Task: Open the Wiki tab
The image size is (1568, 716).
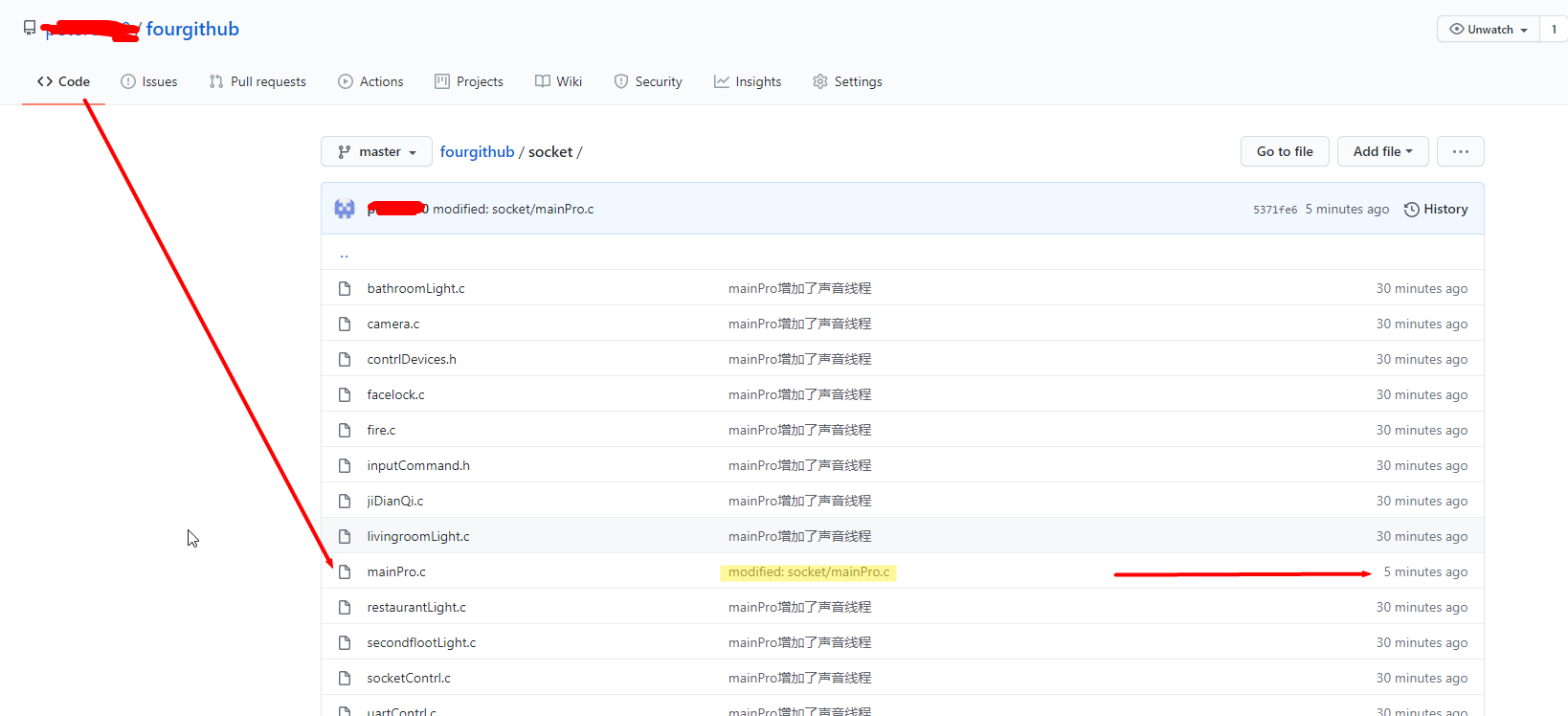Action: (558, 81)
